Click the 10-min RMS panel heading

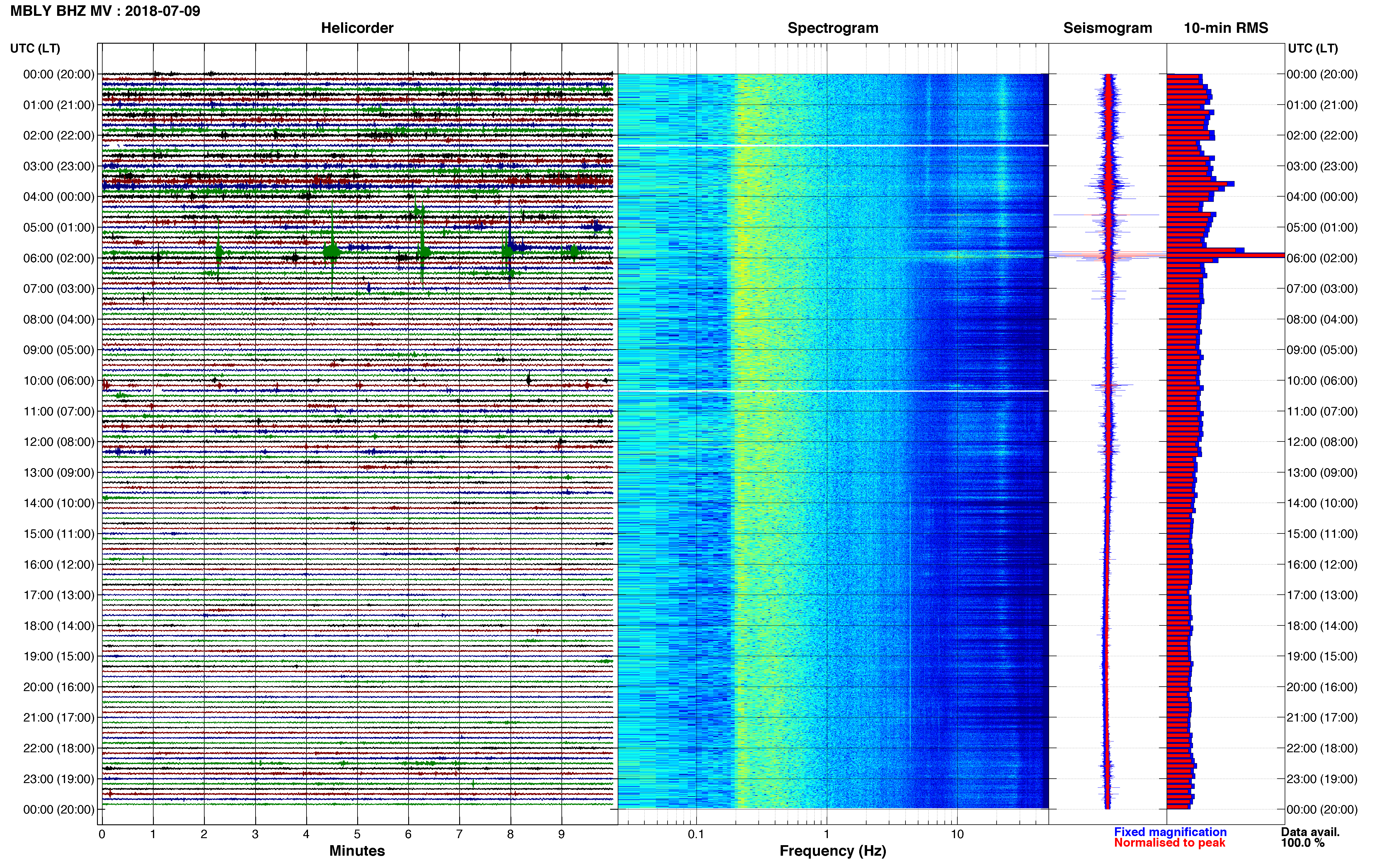(x=1226, y=28)
